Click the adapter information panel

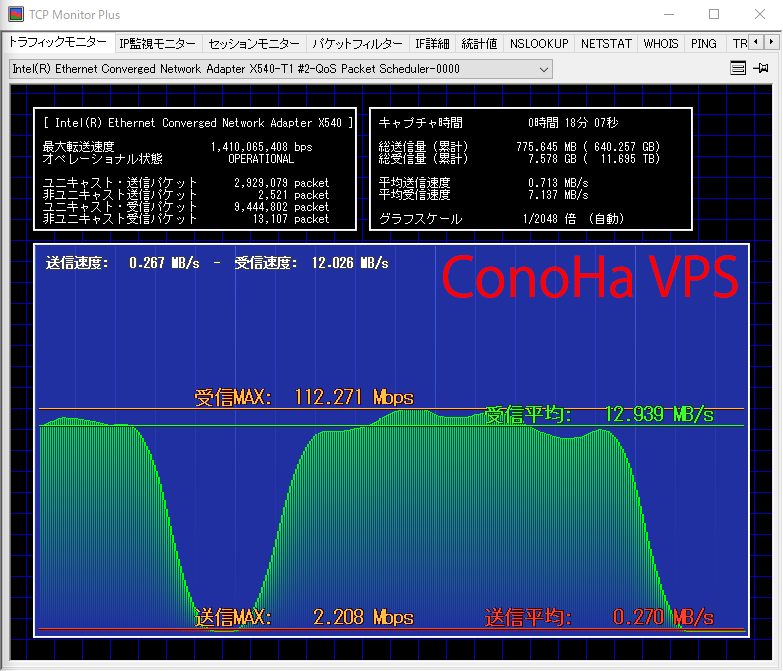tap(196, 169)
